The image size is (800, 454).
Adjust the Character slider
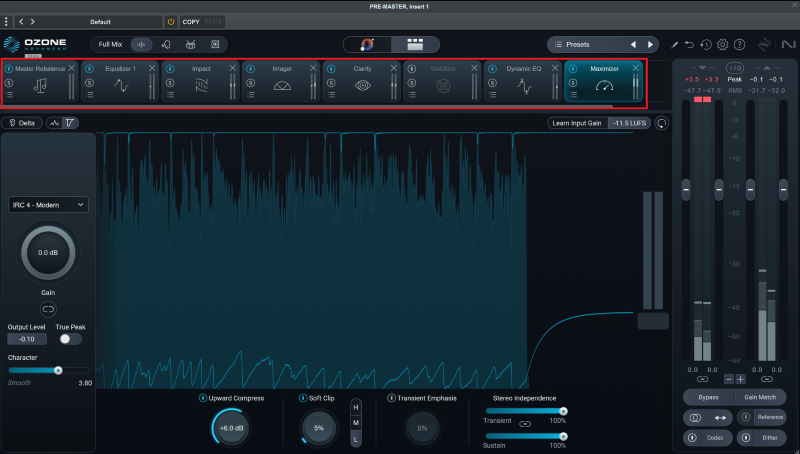[58, 370]
